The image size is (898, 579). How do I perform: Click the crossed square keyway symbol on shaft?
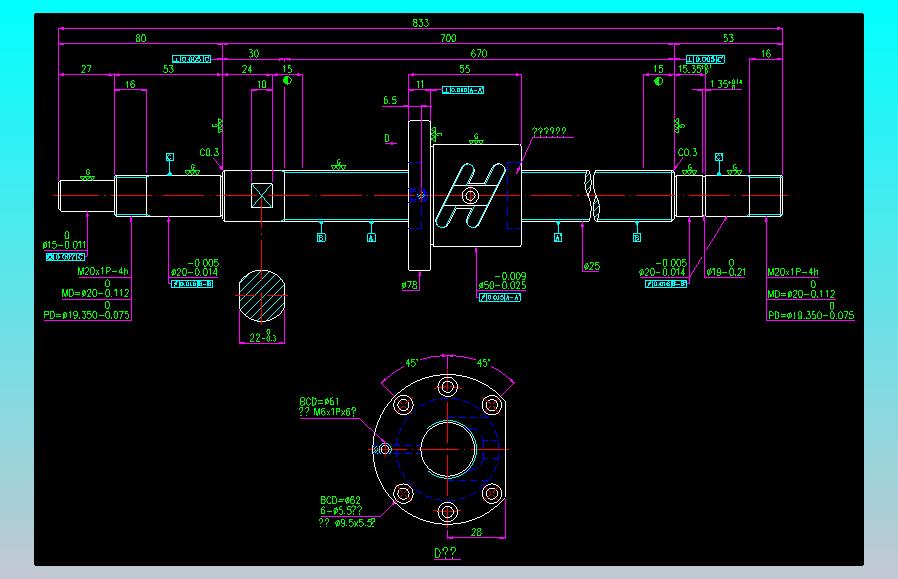coord(262,195)
